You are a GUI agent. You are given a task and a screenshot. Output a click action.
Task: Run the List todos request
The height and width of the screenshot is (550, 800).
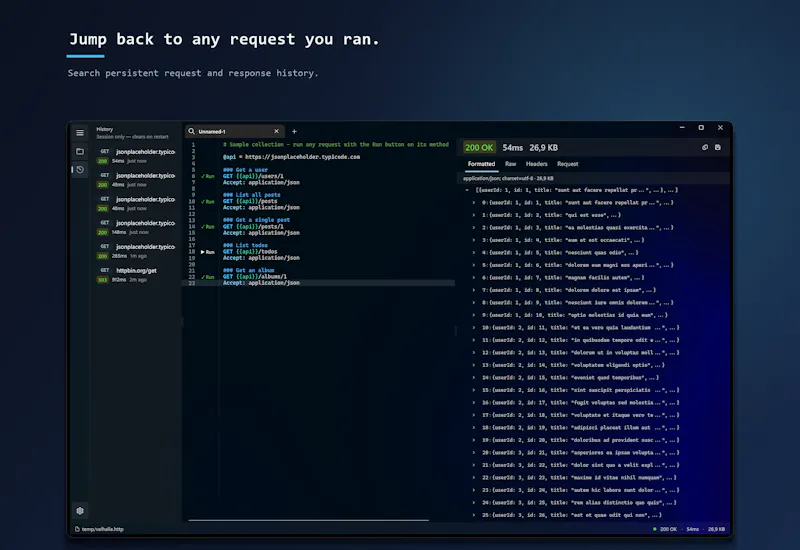click(x=208, y=252)
